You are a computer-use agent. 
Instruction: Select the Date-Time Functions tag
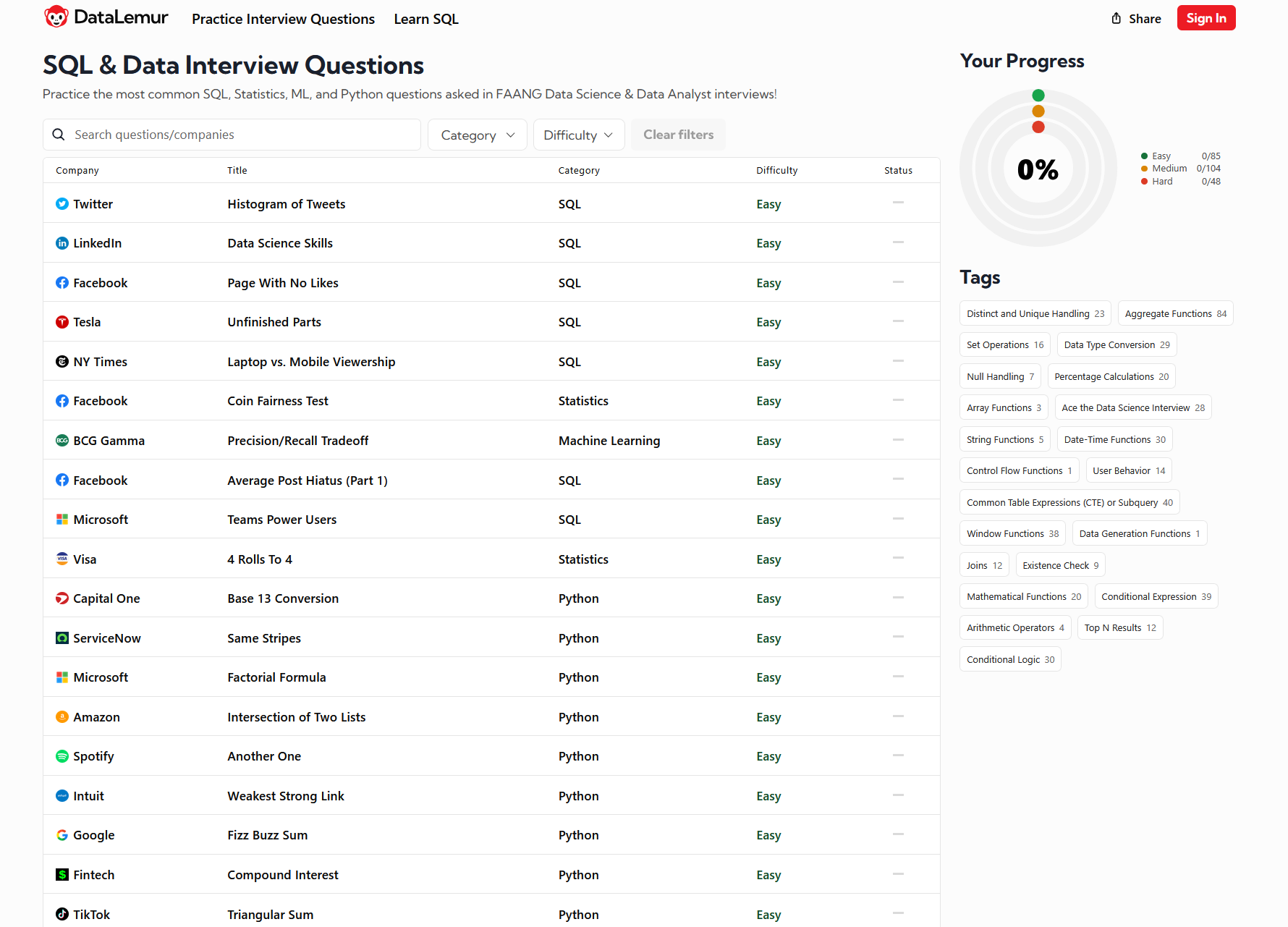tap(1114, 439)
